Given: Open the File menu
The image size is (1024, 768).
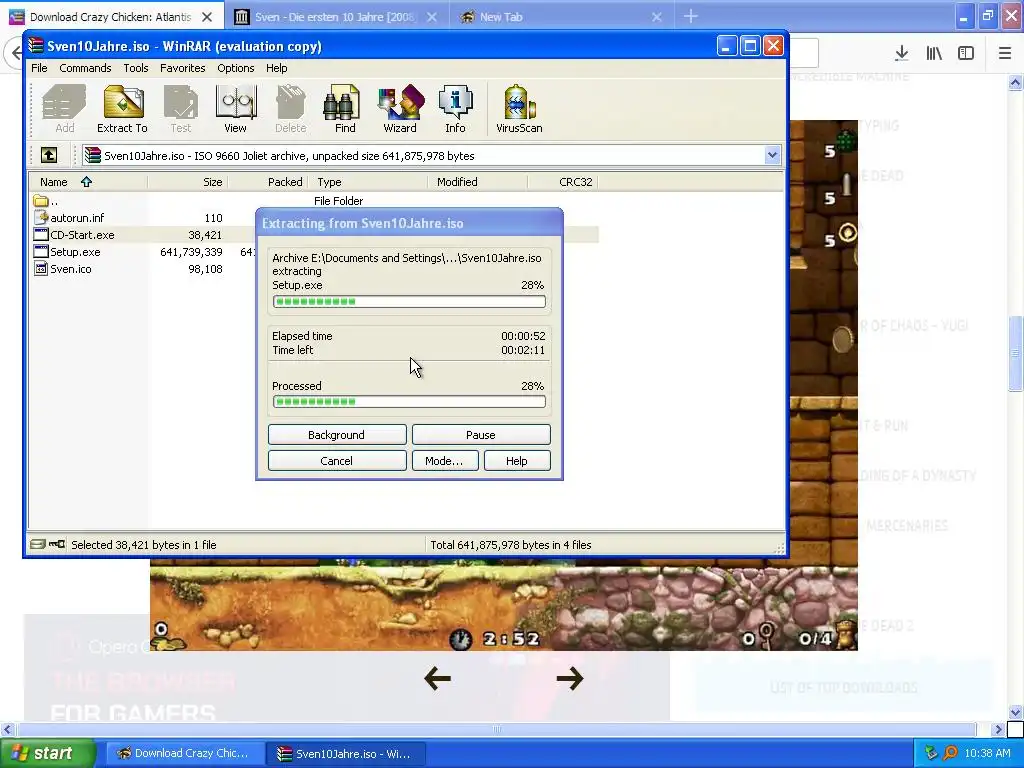Looking at the screenshot, I should click(x=39, y=68).
